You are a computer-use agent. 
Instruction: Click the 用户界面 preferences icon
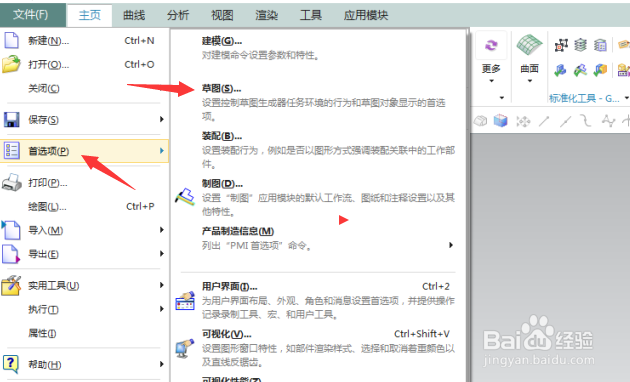[185, 301]
